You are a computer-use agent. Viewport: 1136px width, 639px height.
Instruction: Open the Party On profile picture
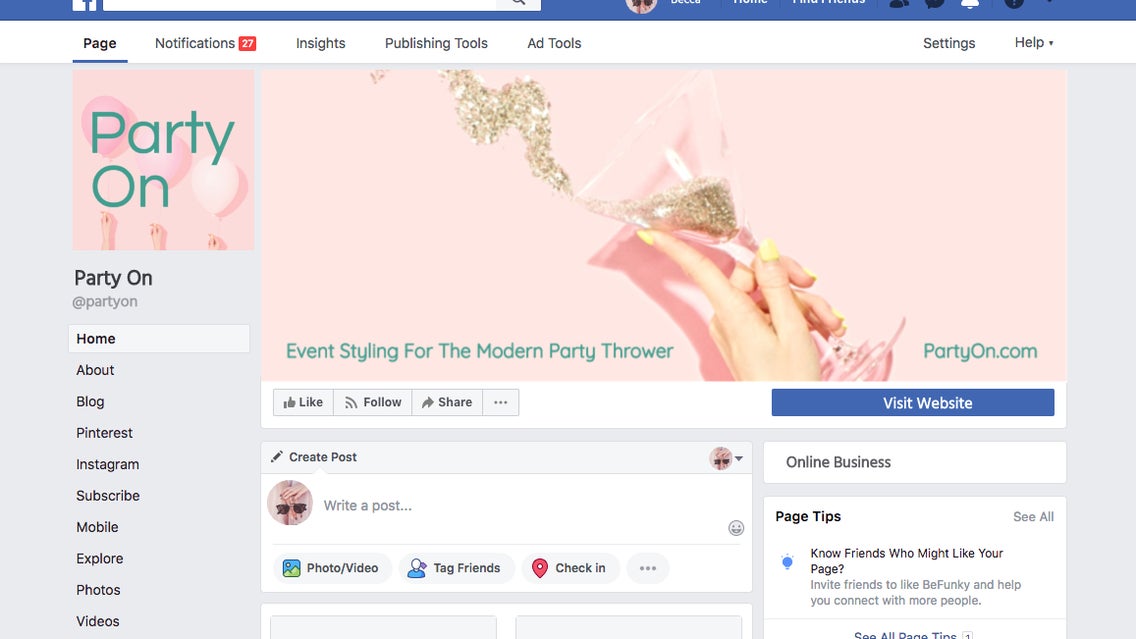click(163, 160)
